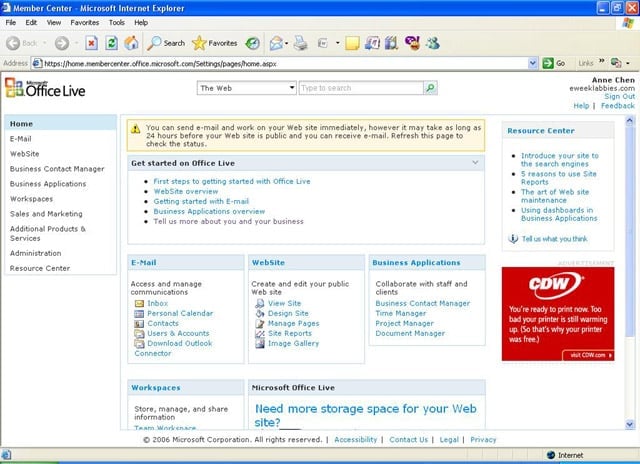Open Introduce your site to search engines link
640x464 pixels.
click(x=560, y=160)
